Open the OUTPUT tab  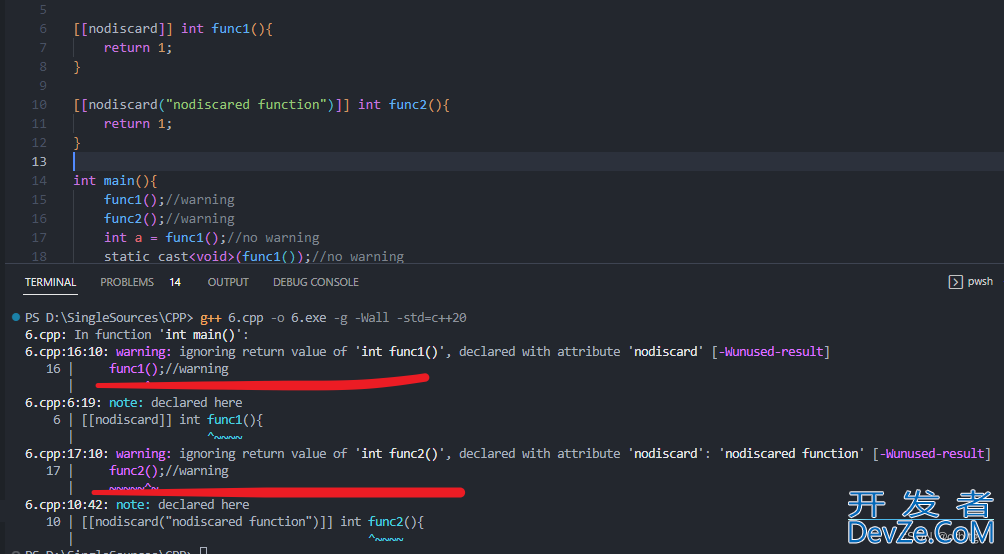228,282
